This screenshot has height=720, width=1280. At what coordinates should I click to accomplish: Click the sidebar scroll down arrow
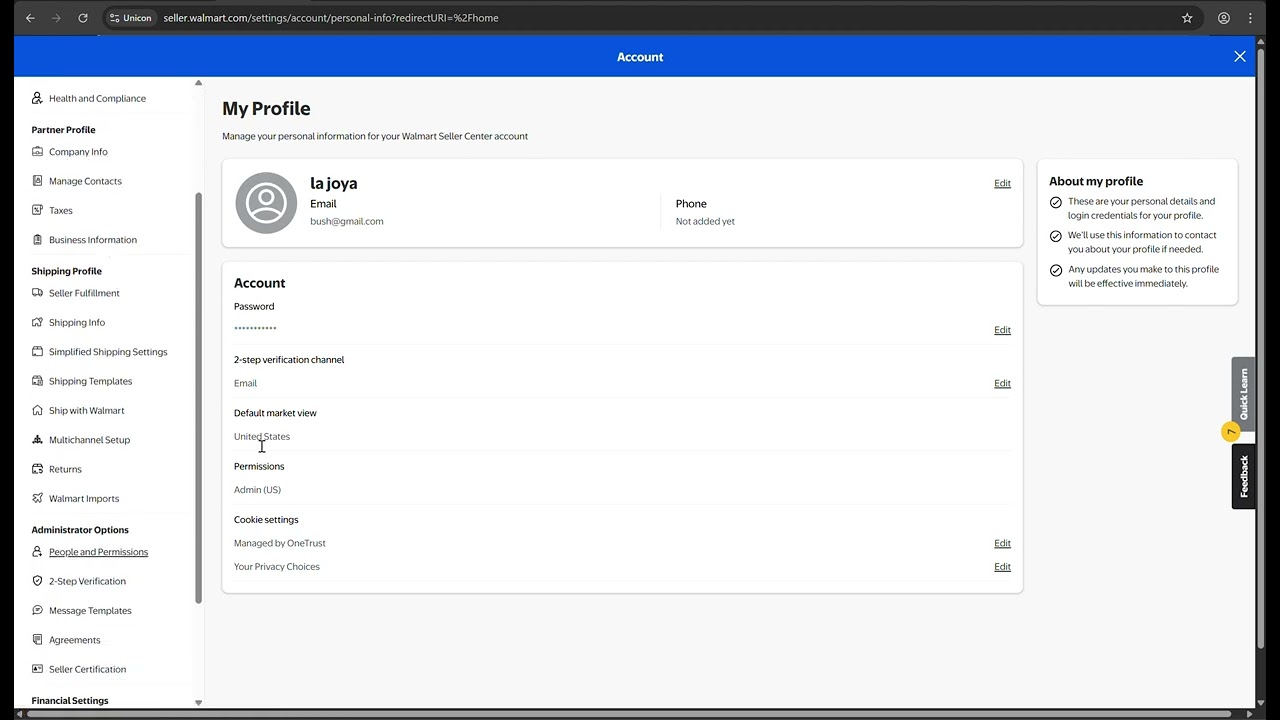point(198,702)
